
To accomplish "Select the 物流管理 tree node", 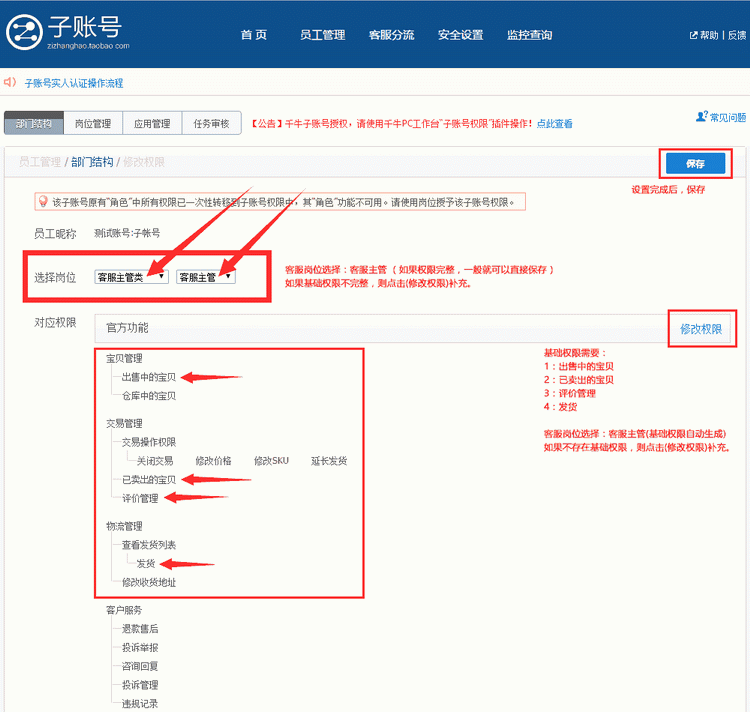I will pos(124,526).
